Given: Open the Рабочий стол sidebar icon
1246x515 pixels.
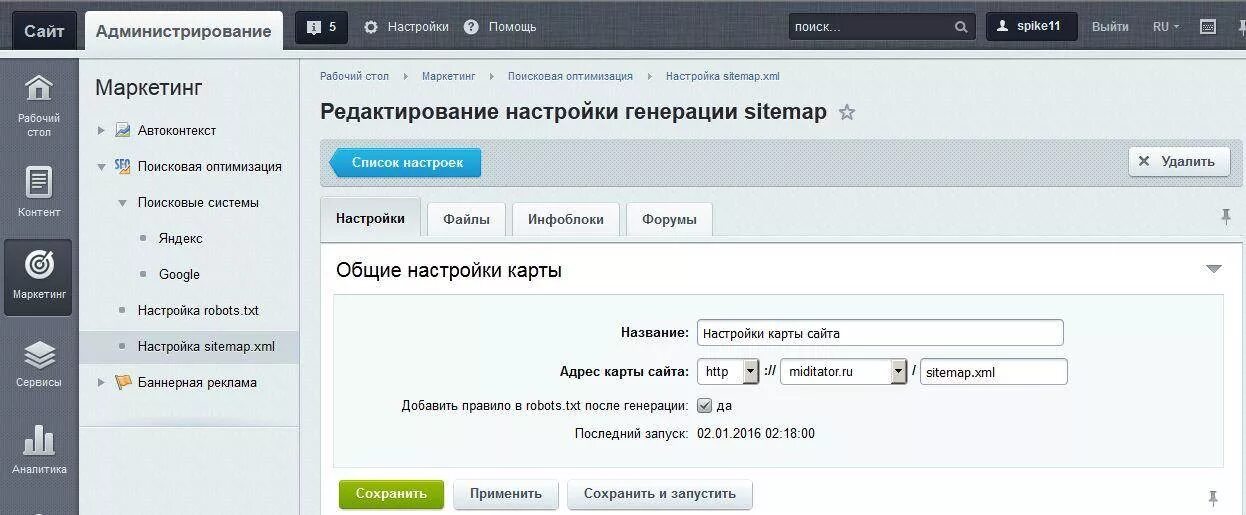Looking at the screenshot, I should point(38,87).
